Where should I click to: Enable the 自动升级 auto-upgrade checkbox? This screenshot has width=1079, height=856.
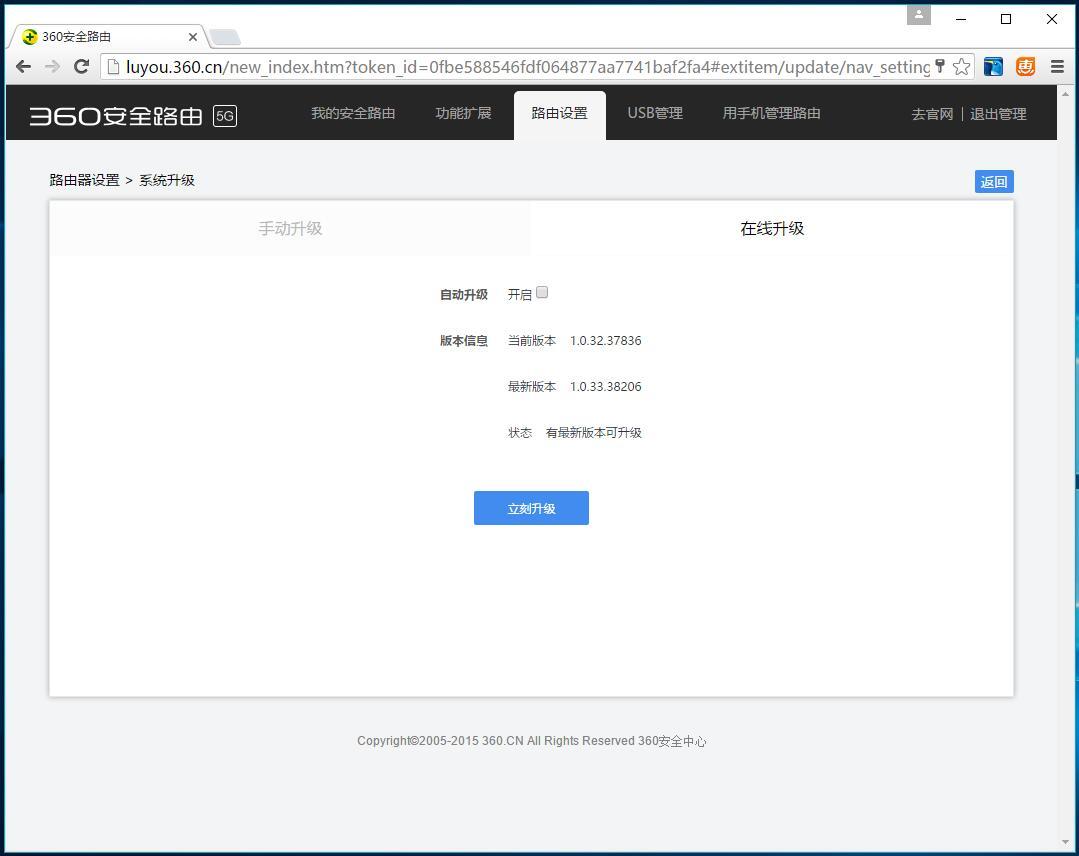tap(541, 292)
